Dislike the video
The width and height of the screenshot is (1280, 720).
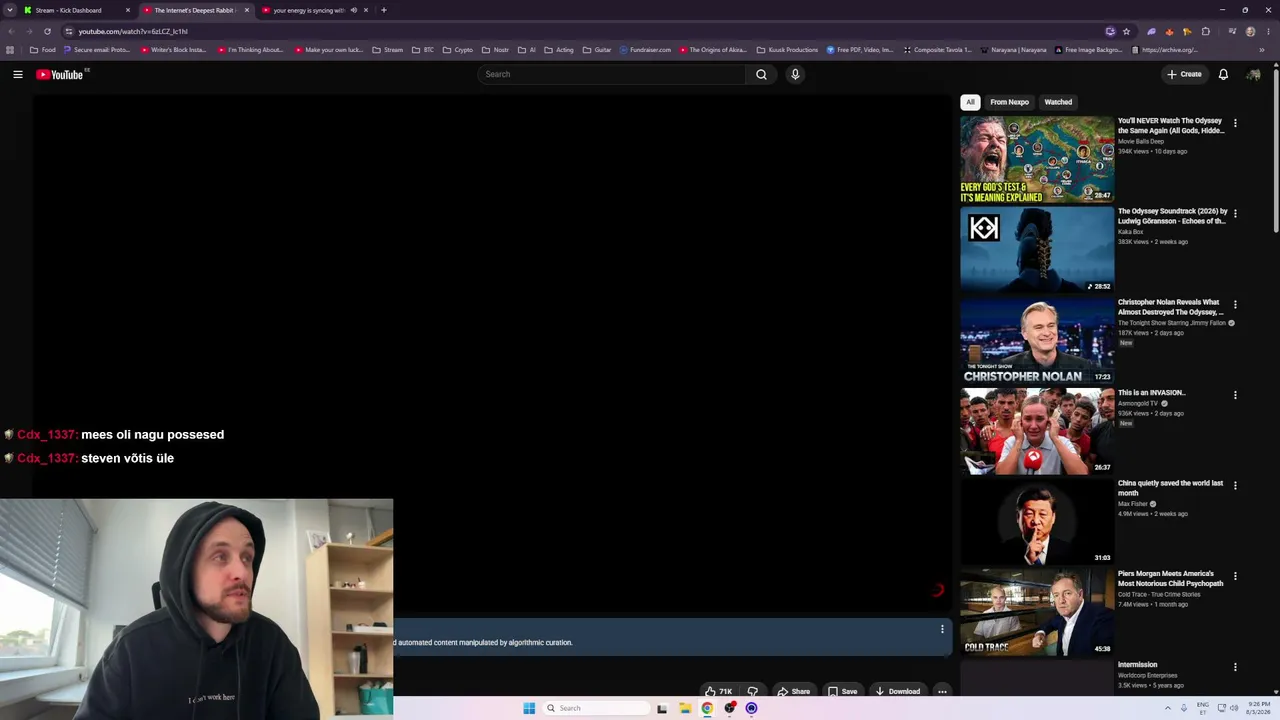(752, 691)
